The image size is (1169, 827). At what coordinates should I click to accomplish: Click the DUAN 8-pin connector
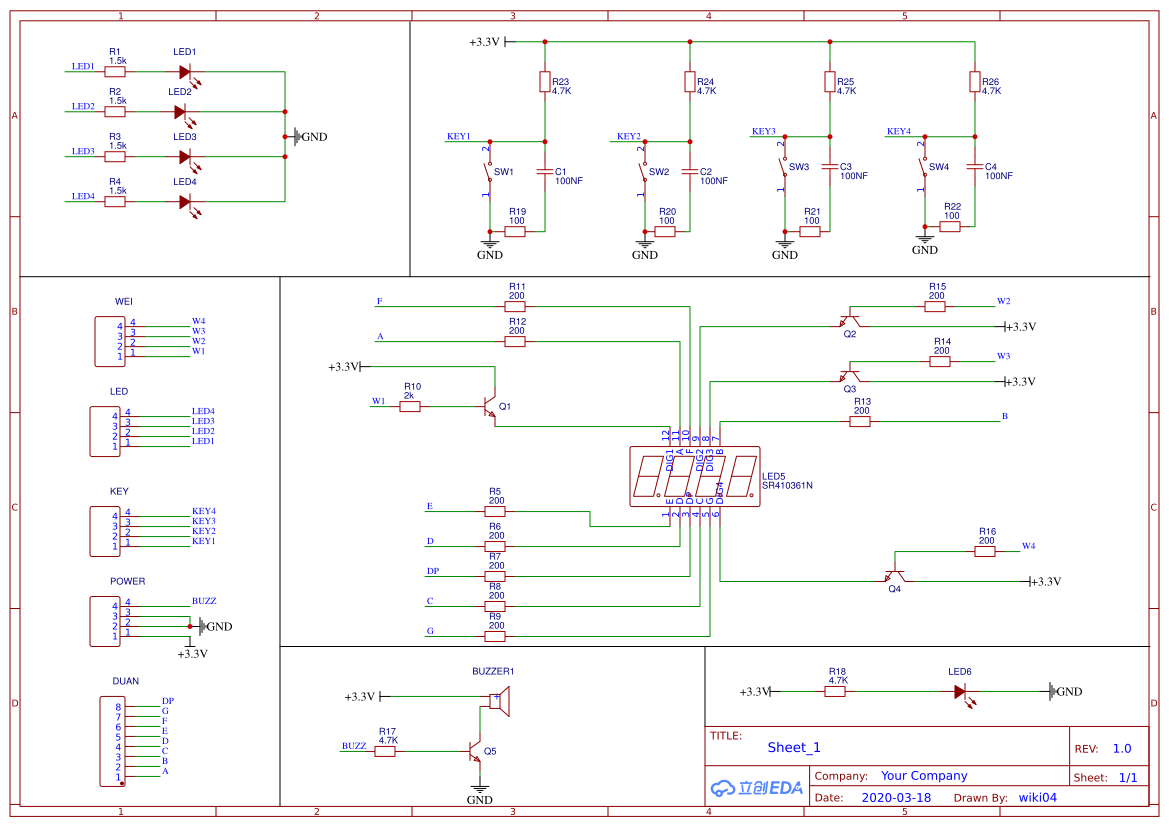pos(108,741)
